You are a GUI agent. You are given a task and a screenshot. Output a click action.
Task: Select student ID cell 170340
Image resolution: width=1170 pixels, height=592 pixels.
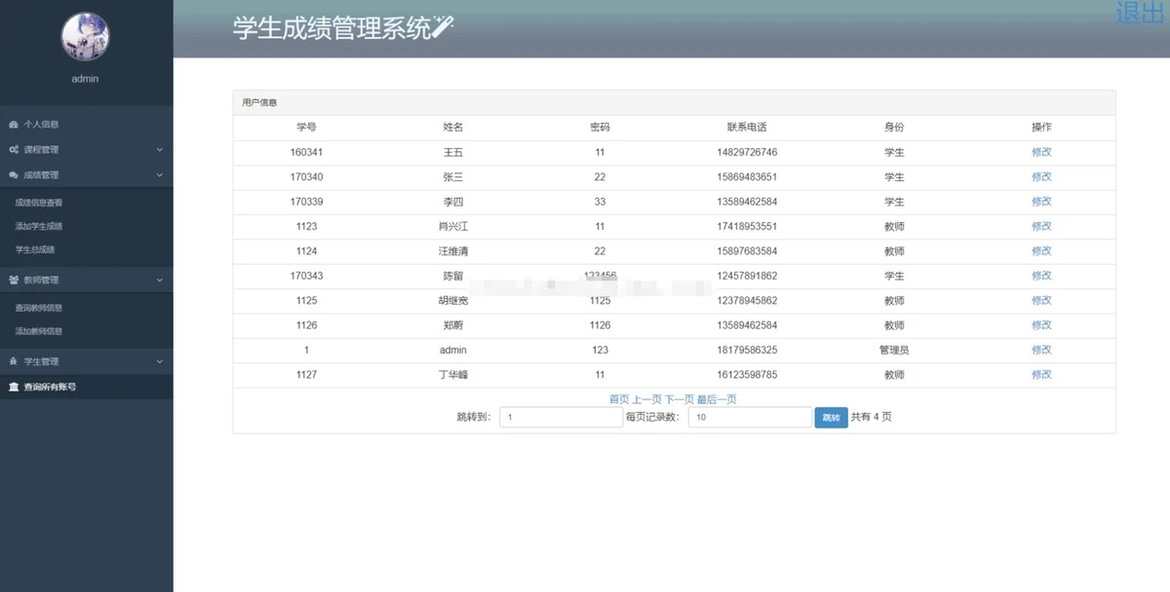pos(307,177)
